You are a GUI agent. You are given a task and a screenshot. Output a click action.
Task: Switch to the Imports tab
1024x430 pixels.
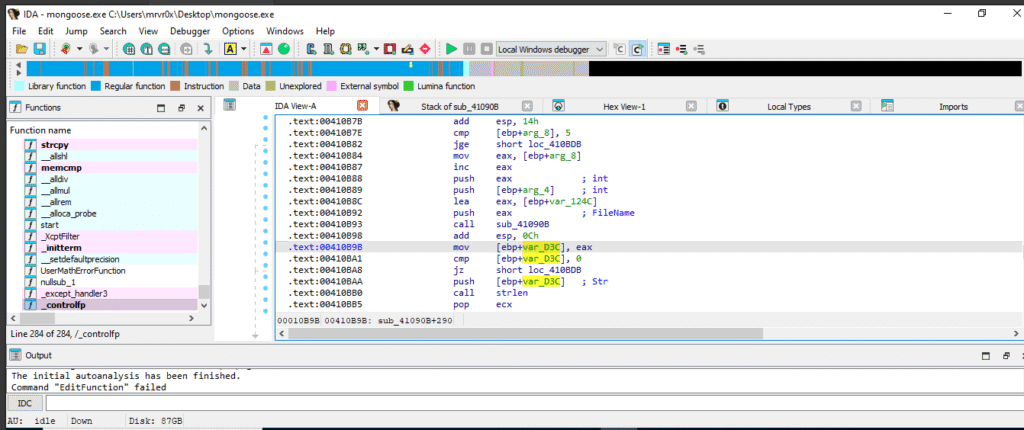pos(953,107)
